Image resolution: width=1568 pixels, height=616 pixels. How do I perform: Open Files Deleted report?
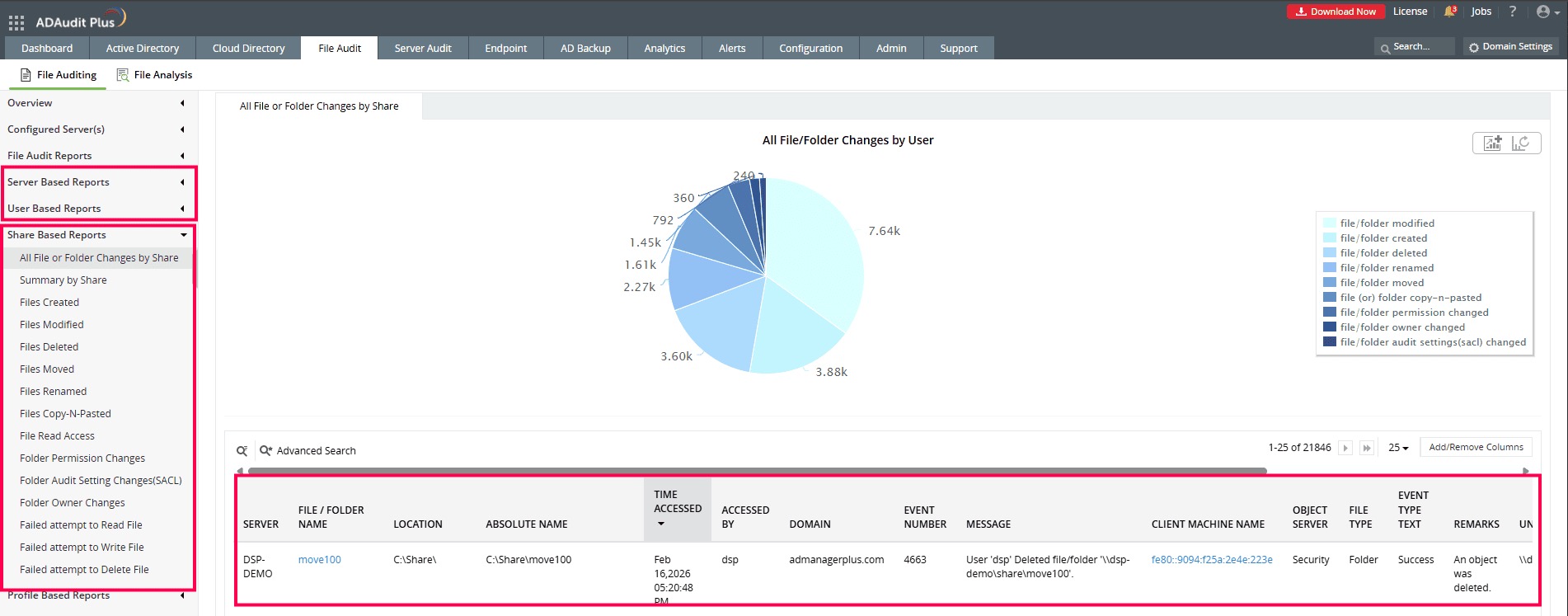point(49,347)
